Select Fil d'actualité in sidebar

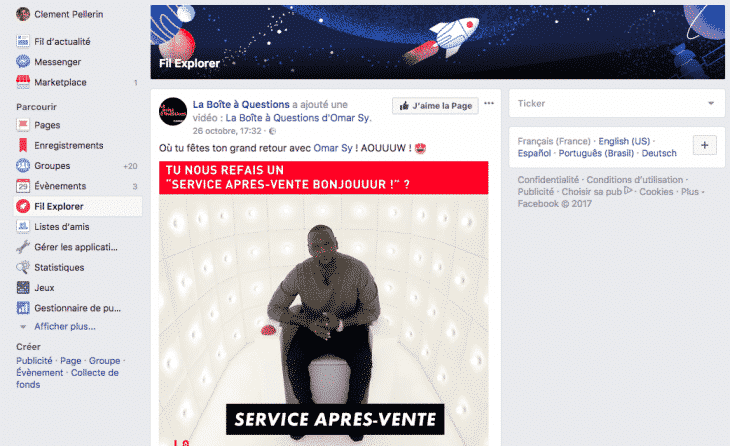point(62,41)
